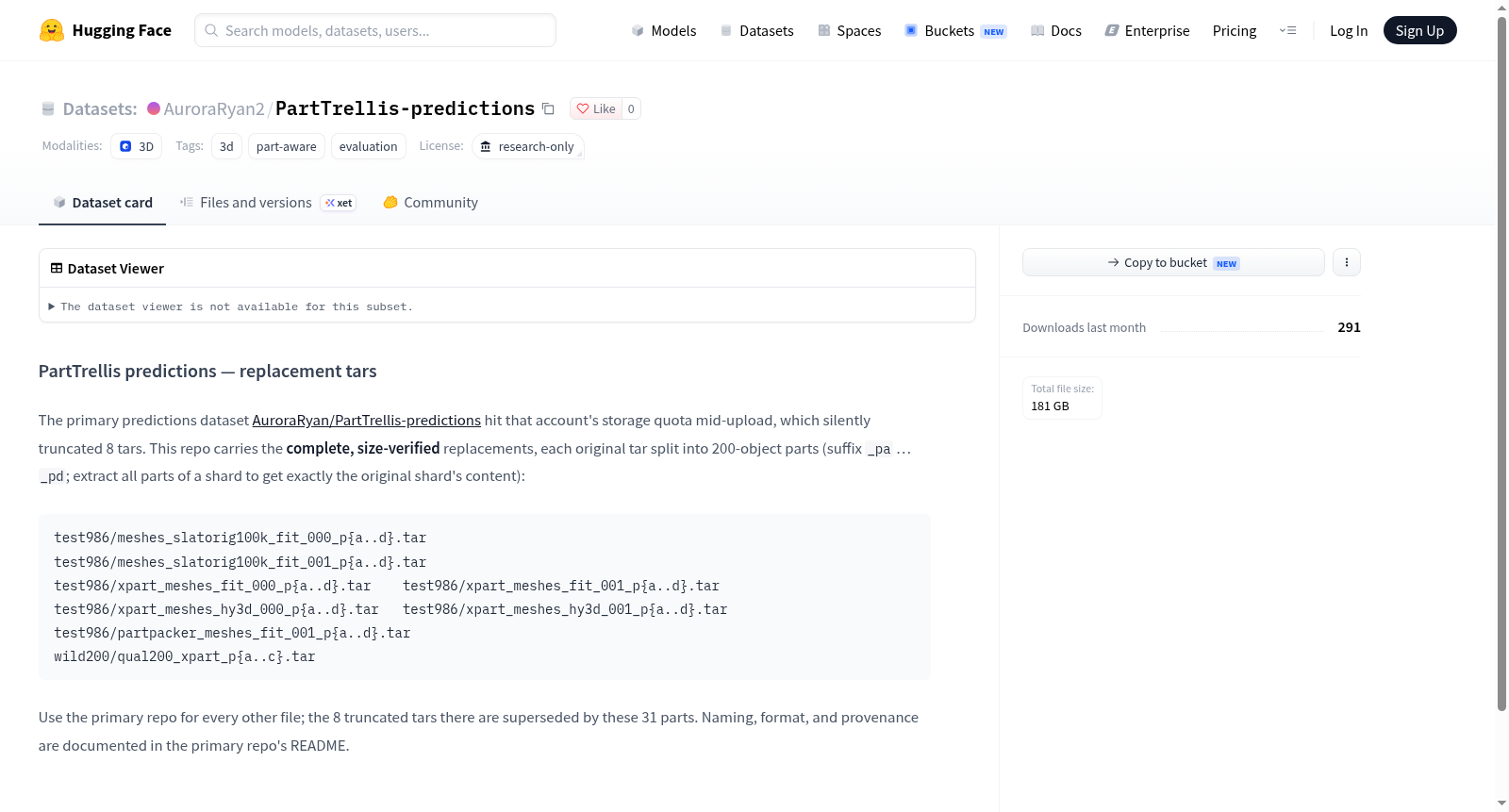Viewport: 1509px width, 812px height.
Task: View the like count of 0
Action: click(x=631, y=108)
